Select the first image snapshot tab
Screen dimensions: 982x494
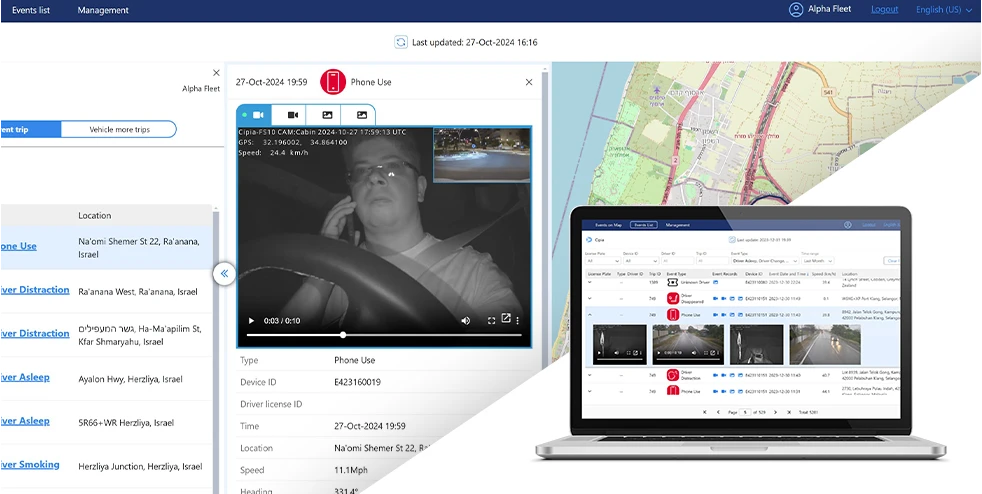(327, 115)
